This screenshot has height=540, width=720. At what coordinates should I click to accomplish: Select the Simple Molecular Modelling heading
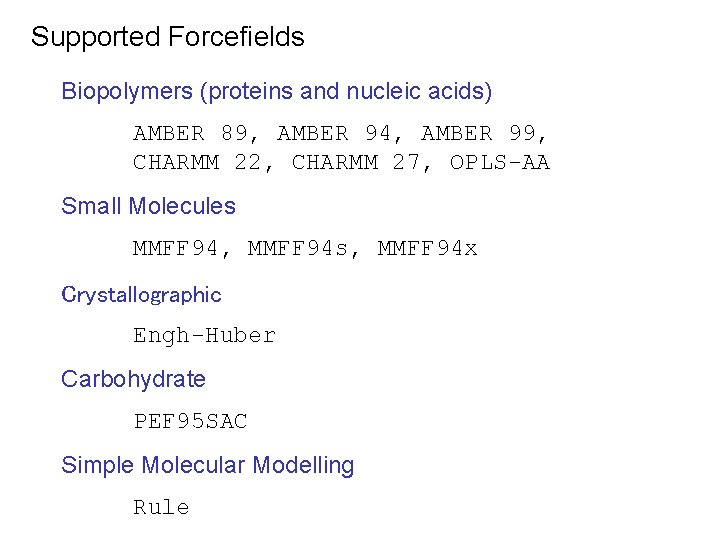[208, 465]
